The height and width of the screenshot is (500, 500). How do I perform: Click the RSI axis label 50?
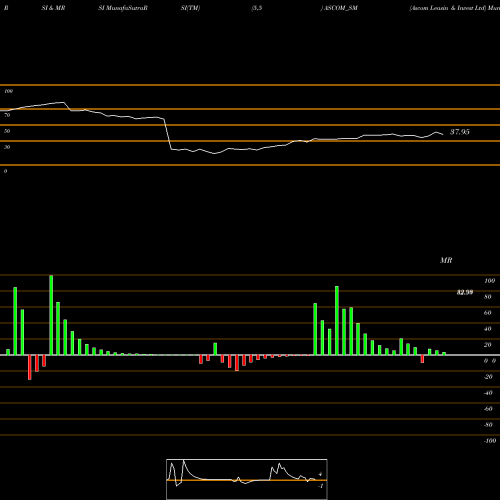(7, 131)
